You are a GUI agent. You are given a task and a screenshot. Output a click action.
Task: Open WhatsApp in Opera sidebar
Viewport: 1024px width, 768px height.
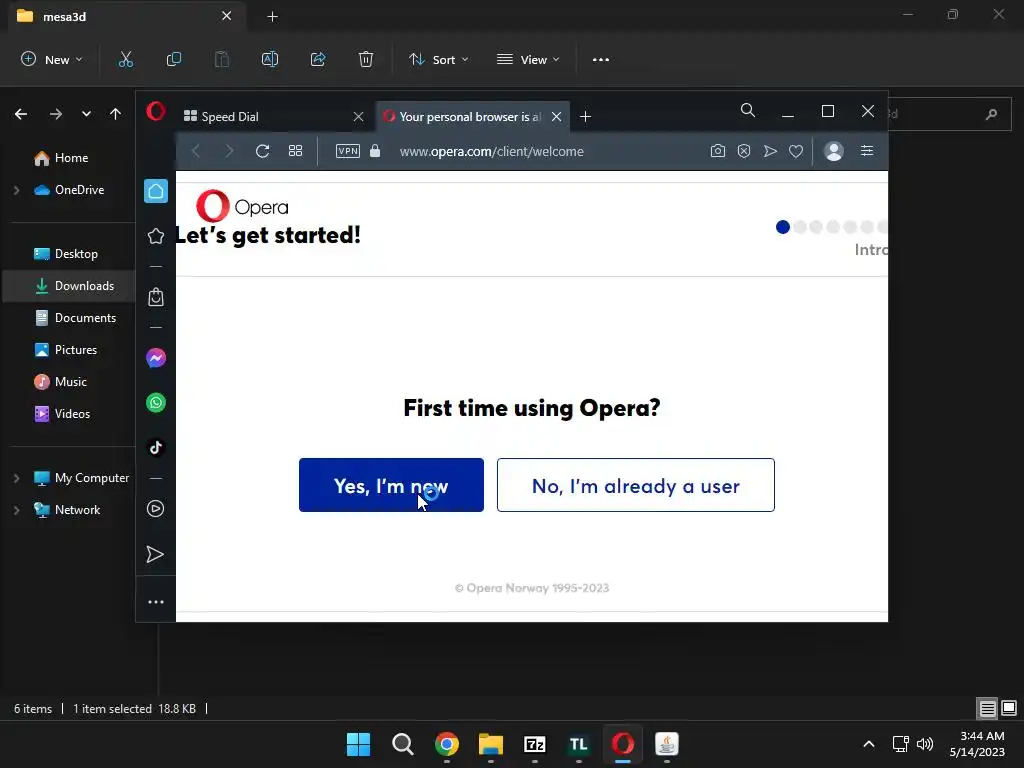(155, 402)
